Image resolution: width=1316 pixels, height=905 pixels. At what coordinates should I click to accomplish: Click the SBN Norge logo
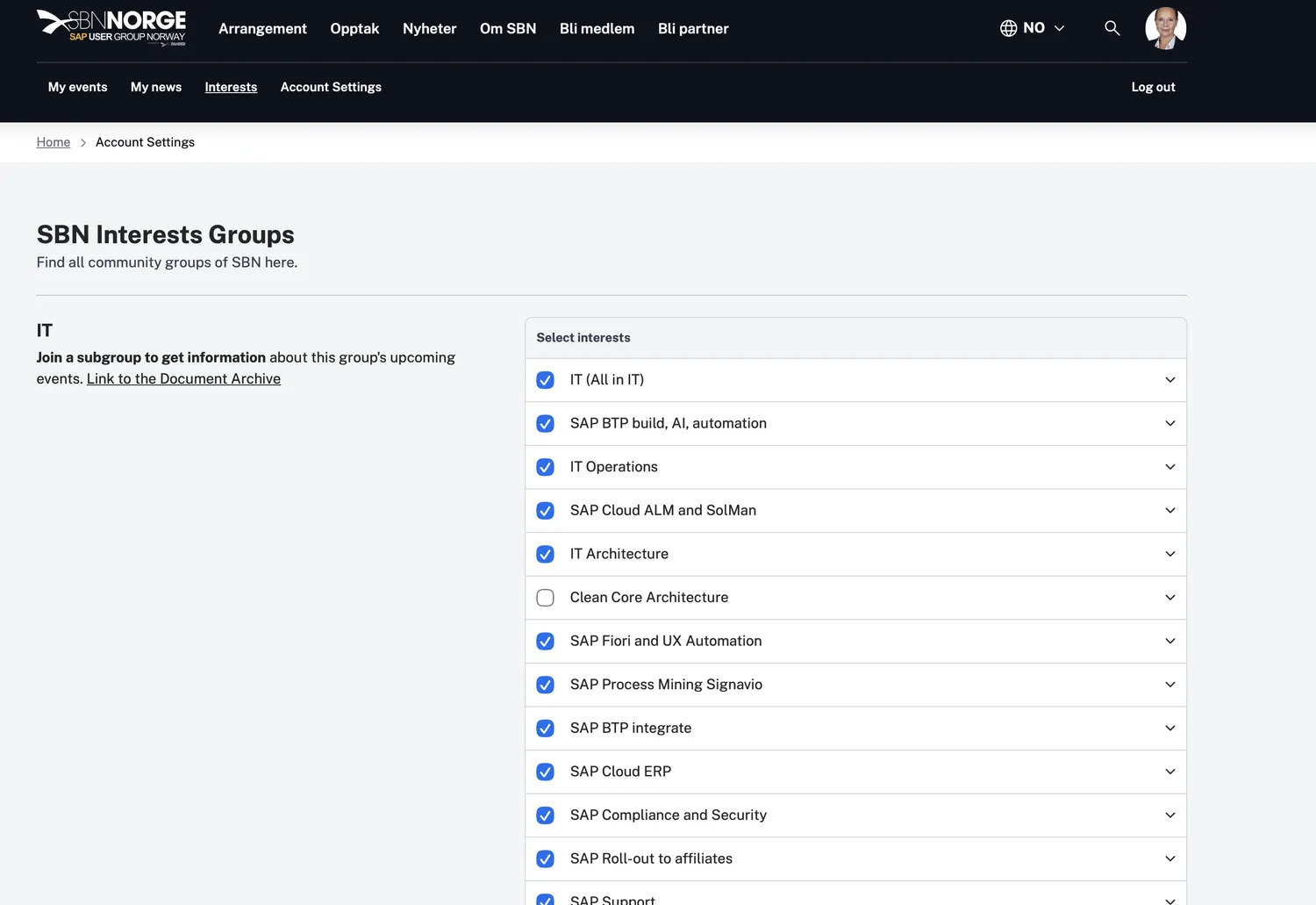click(111, 26)
